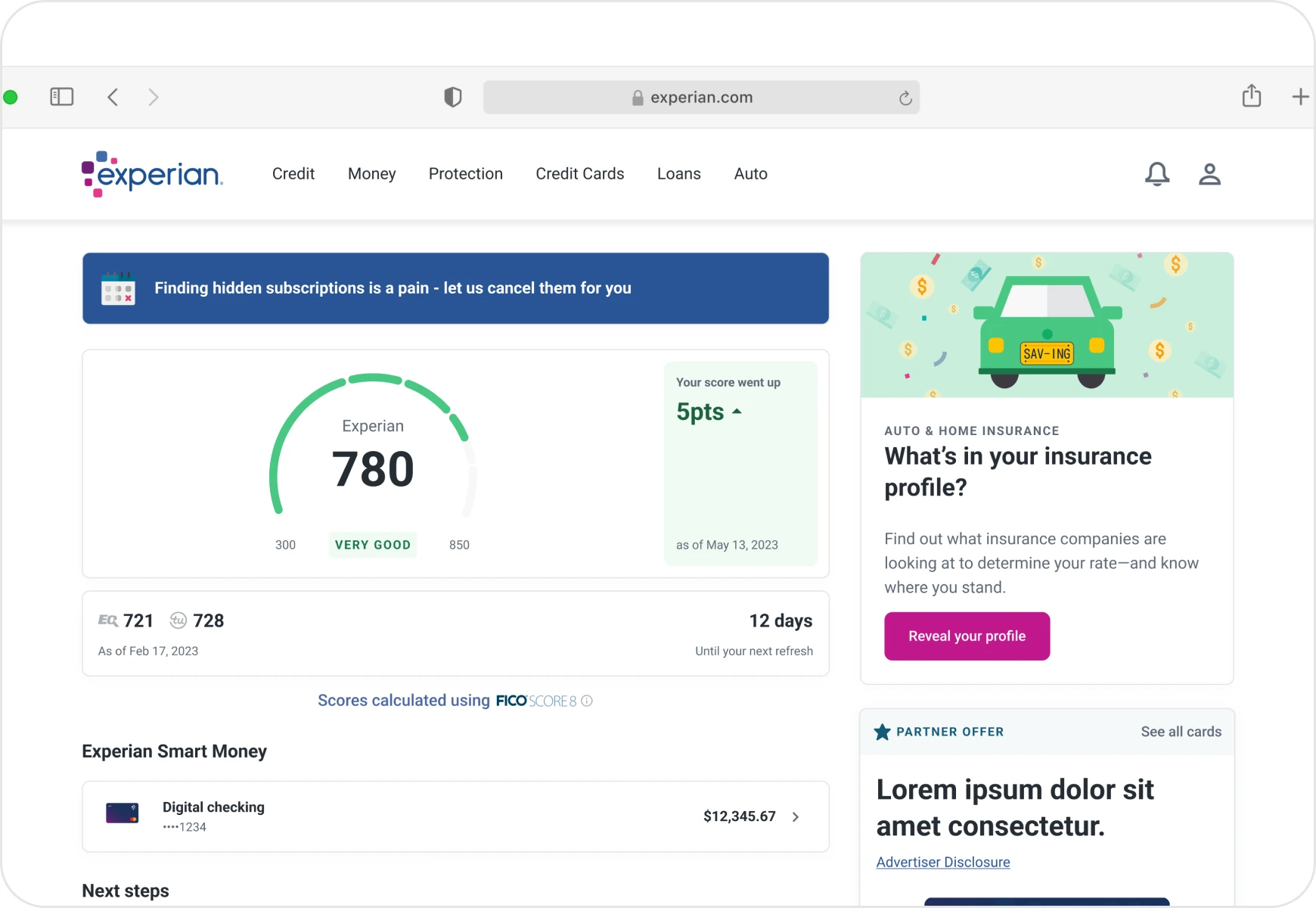Open the browser share icon

coord(1252,95)
